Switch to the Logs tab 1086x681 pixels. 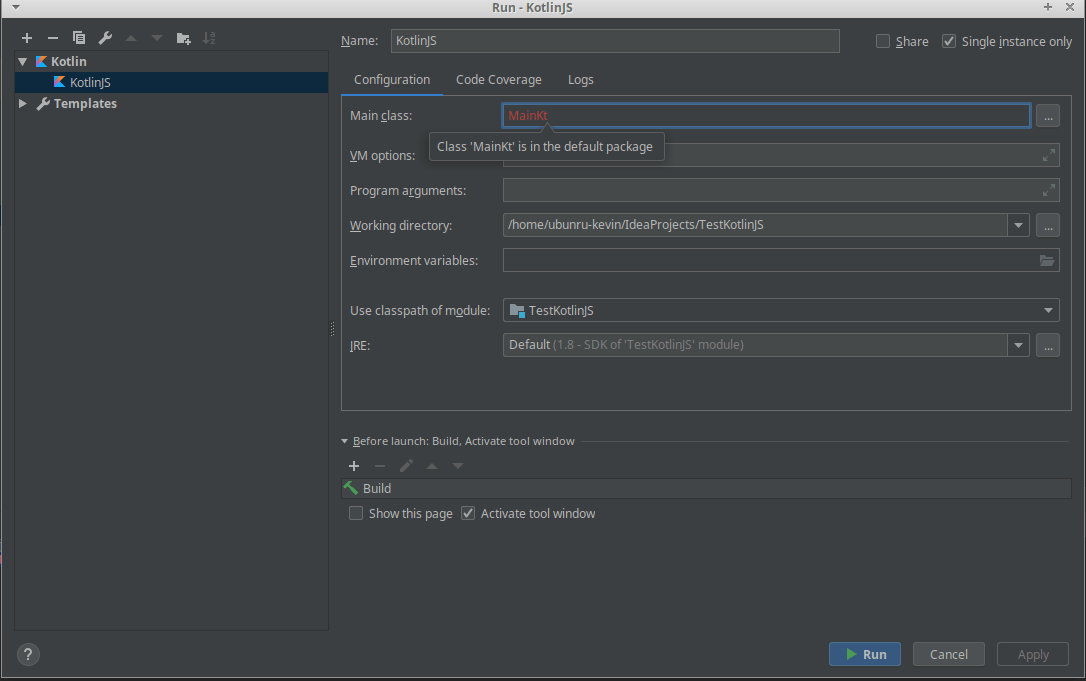coord(580,80)
